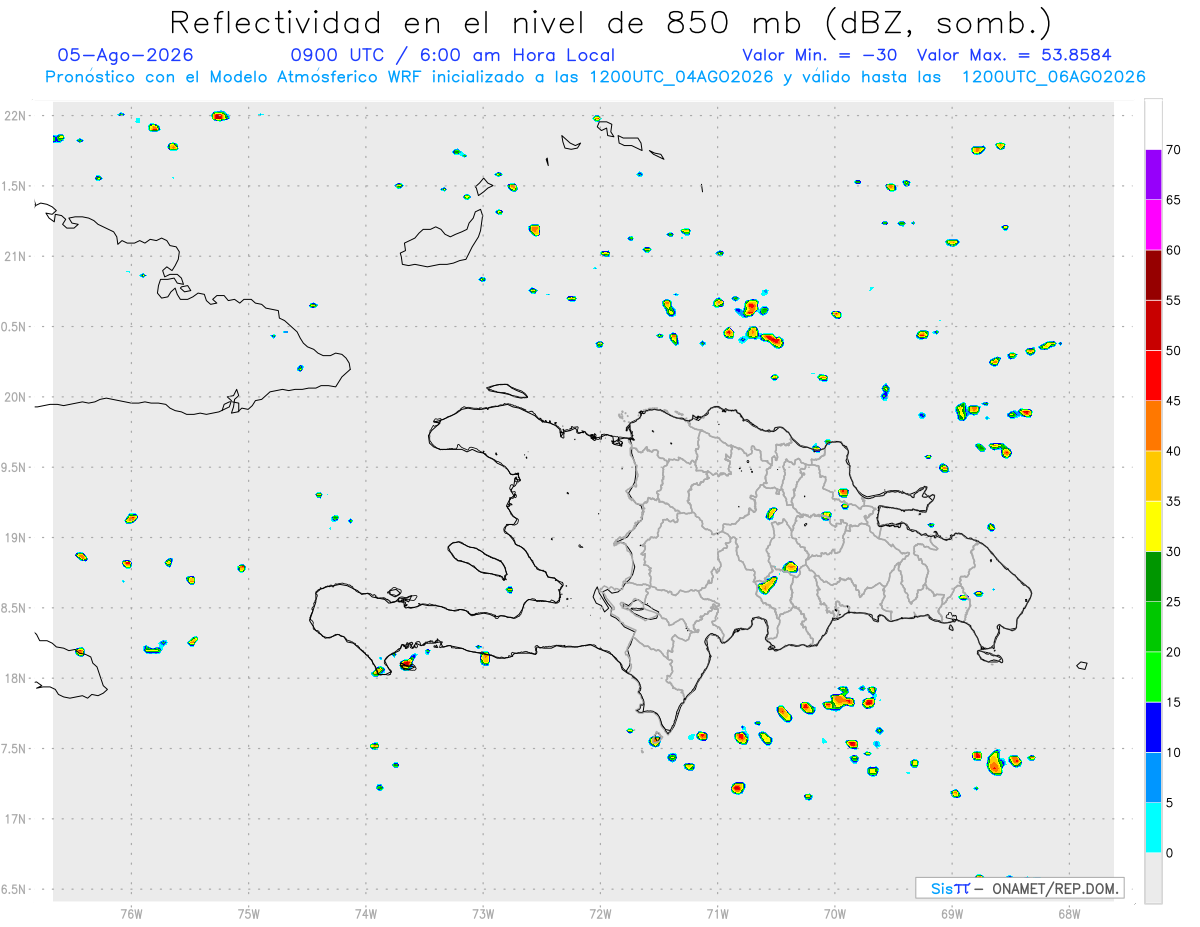Click the colorbar label '60'
This screenshot has height=927, width=1200.
[x=1173, y=250]
